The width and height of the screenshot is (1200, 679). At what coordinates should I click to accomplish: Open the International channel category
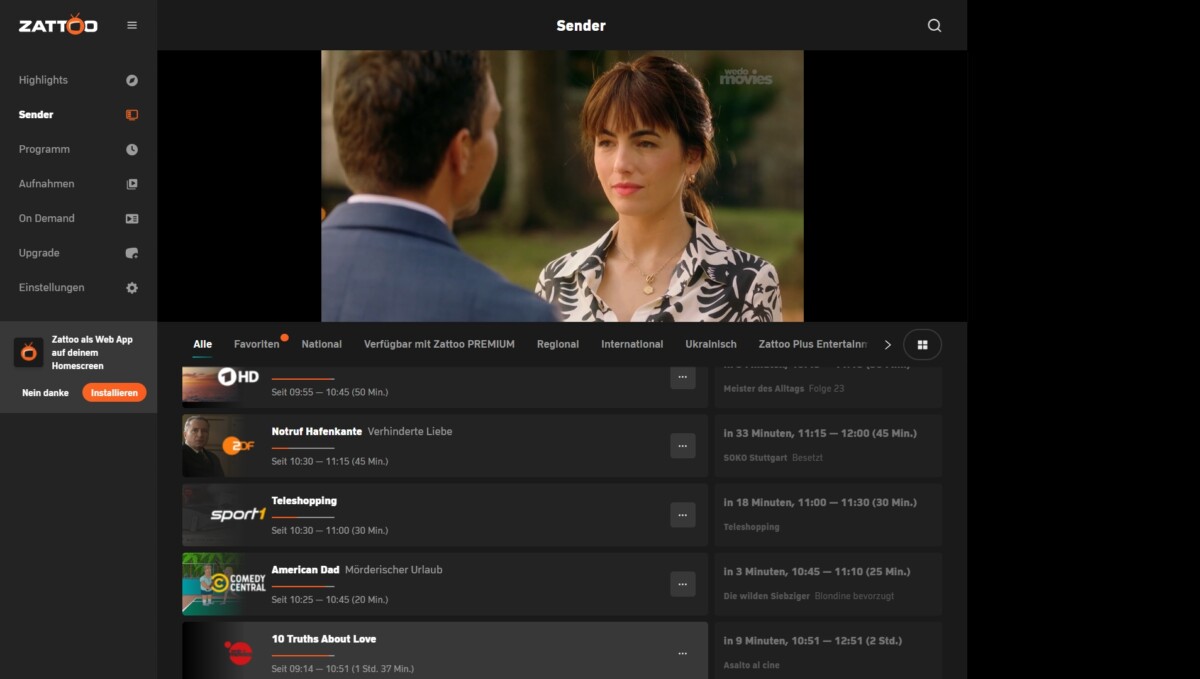coord(631,343)
